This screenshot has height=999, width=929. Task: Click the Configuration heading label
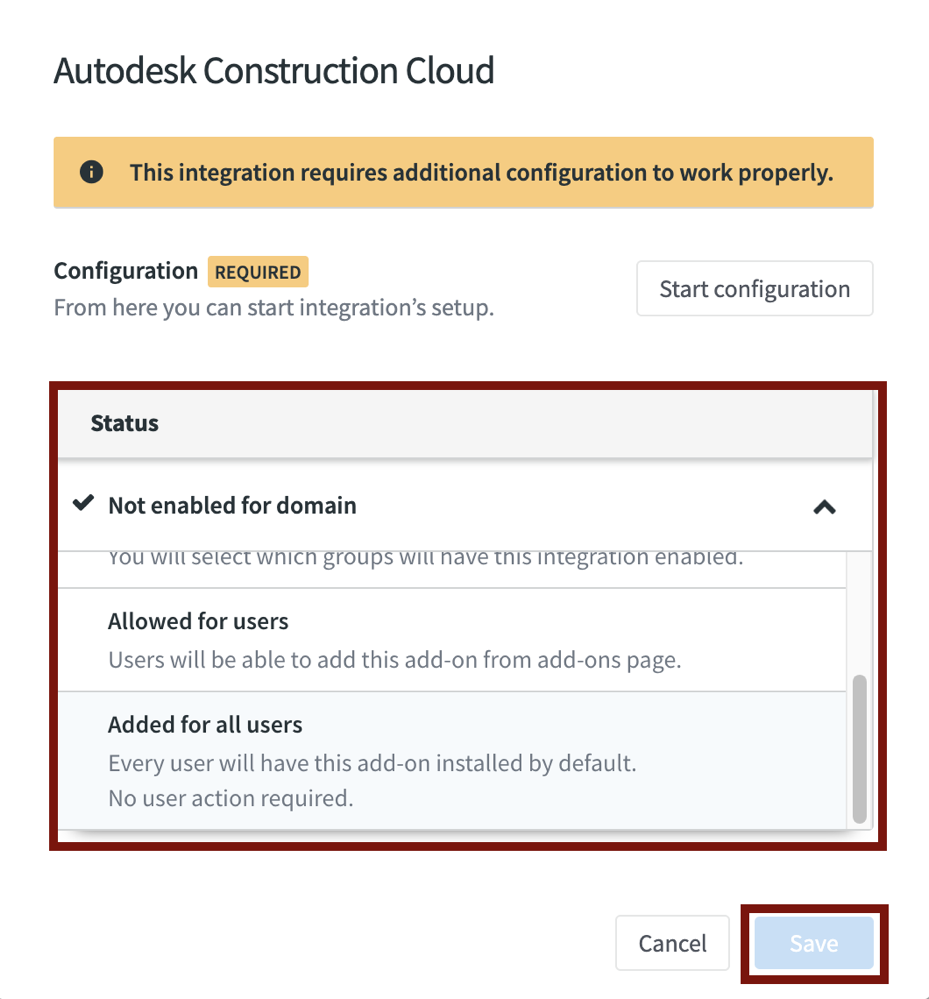click(x=125, y=270)
